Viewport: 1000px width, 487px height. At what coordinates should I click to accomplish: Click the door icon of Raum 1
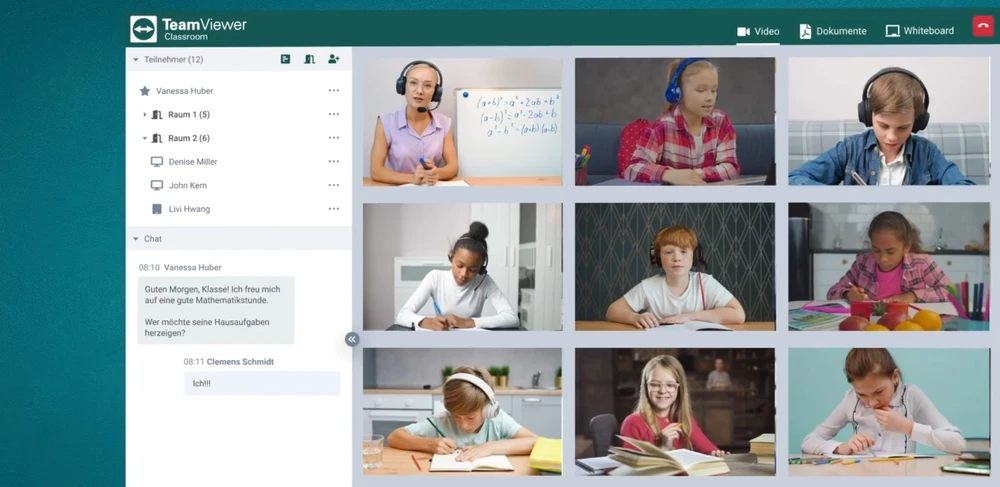click(x=157, y=115)
